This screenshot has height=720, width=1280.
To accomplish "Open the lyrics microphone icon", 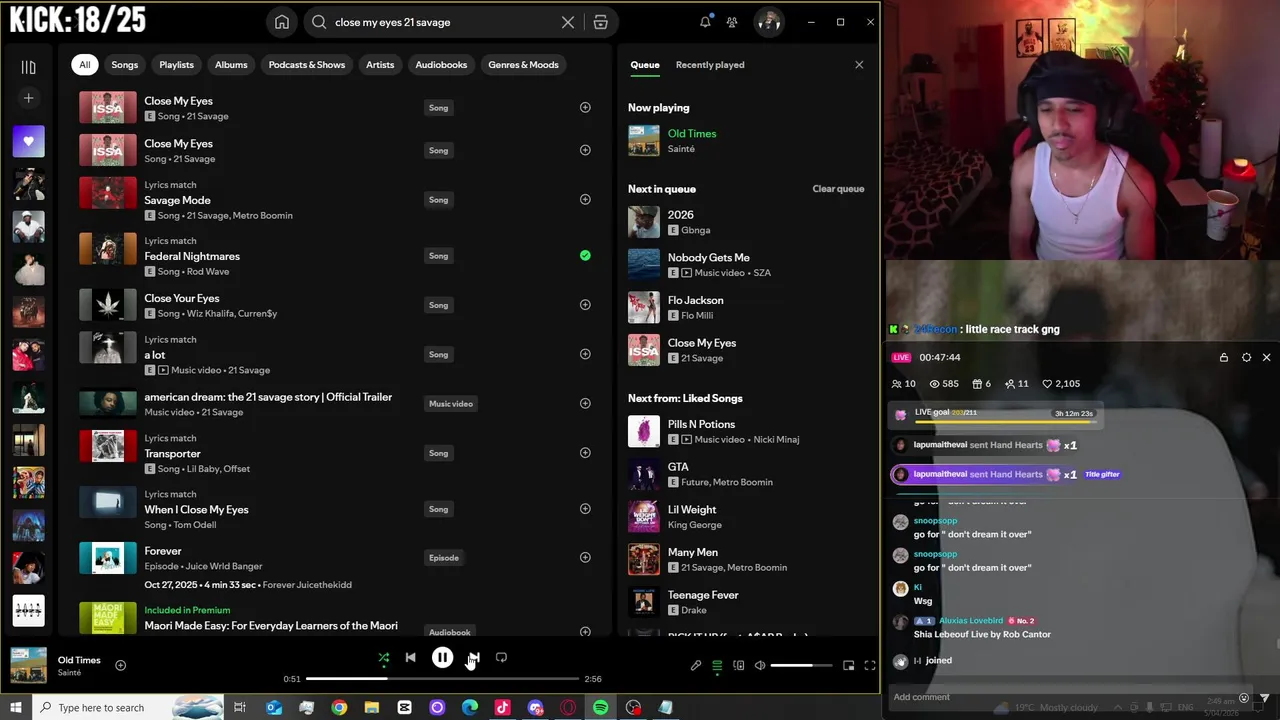I will 696,665.
